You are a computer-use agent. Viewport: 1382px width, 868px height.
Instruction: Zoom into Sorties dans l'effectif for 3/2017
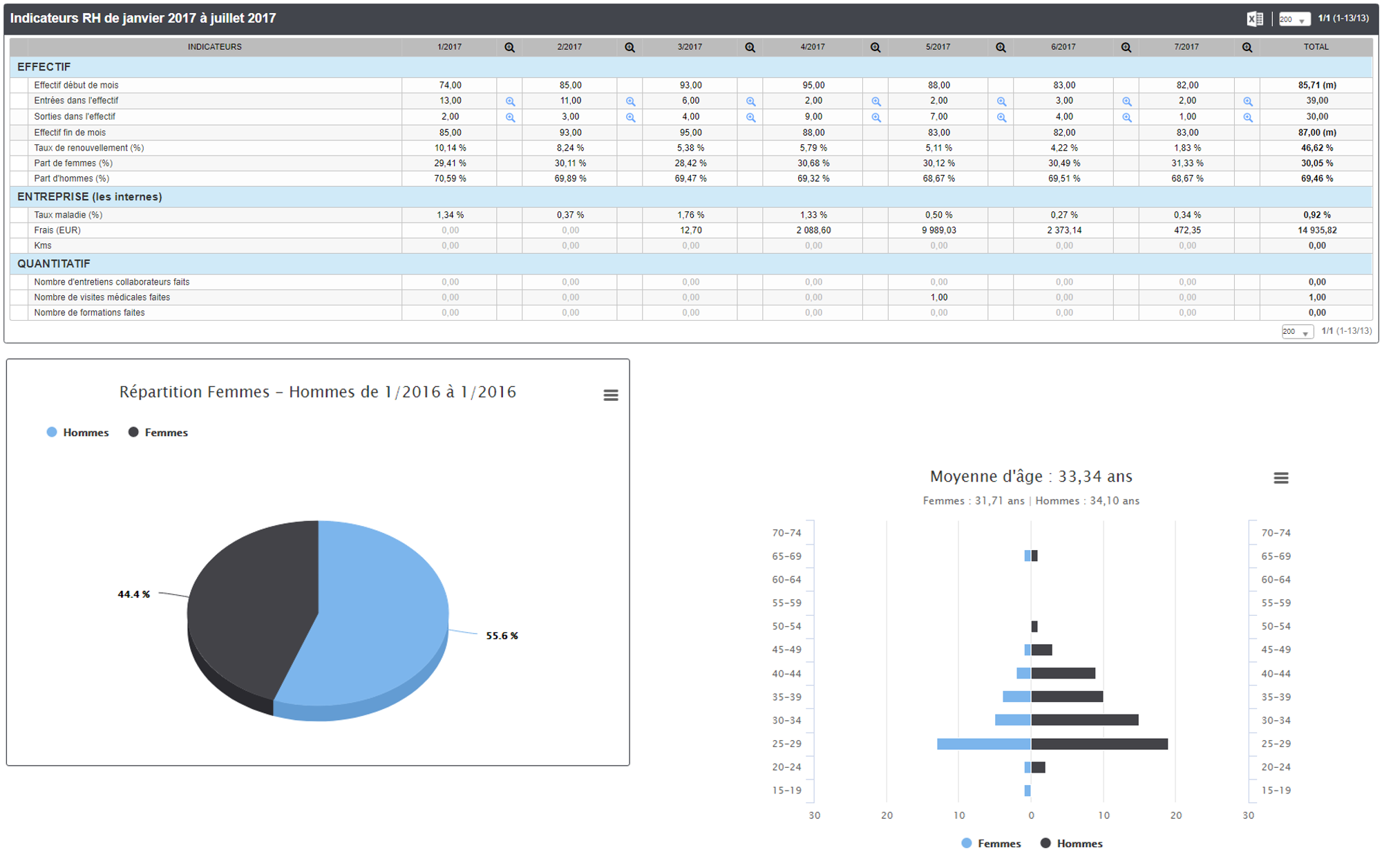[x=750, y=117]
